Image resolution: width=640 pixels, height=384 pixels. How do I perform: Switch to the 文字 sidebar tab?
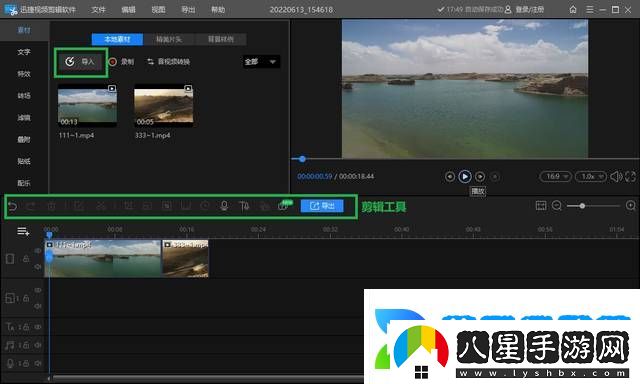pos(24,52)
